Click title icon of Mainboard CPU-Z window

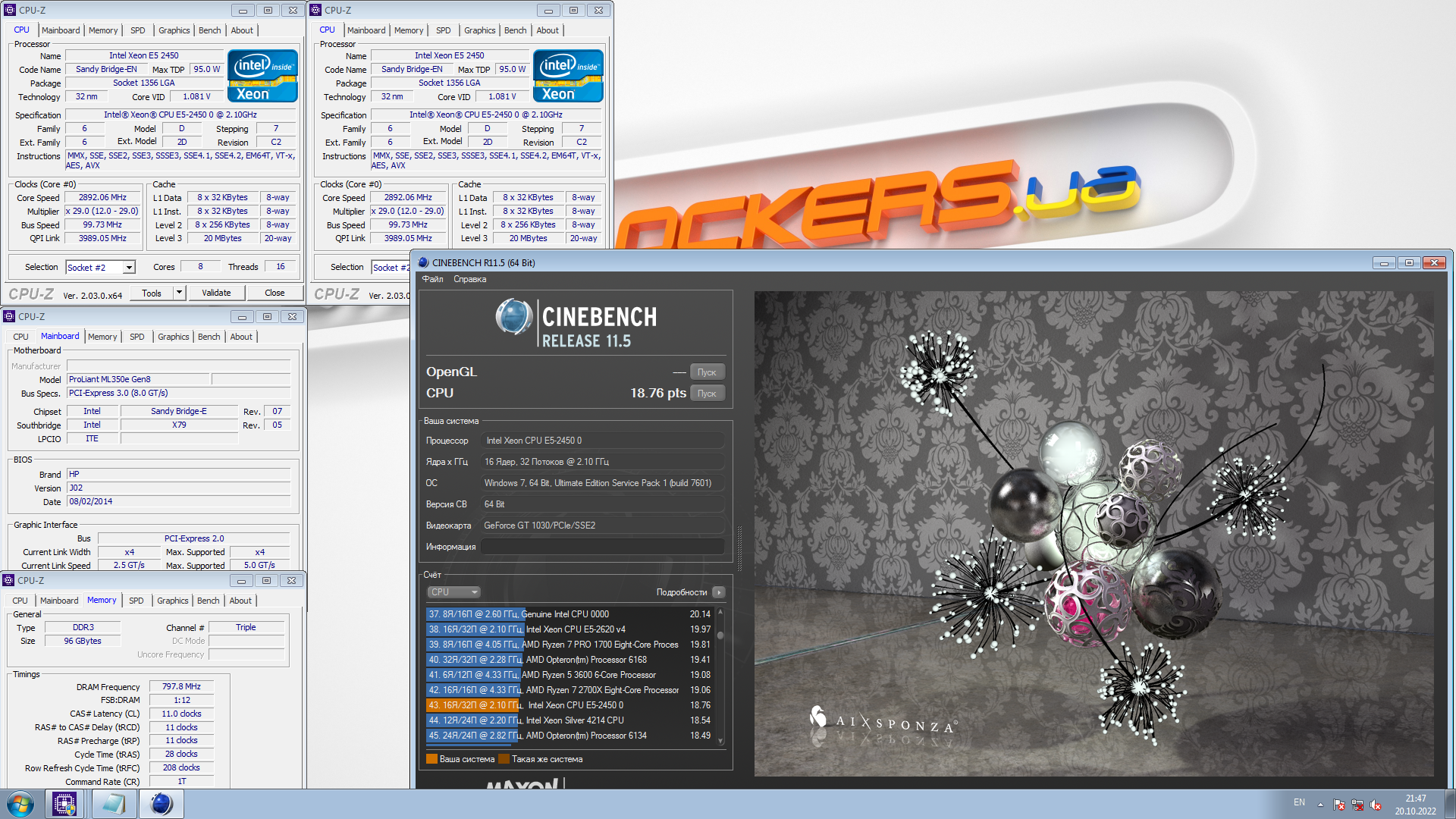[x=9, y=316]
